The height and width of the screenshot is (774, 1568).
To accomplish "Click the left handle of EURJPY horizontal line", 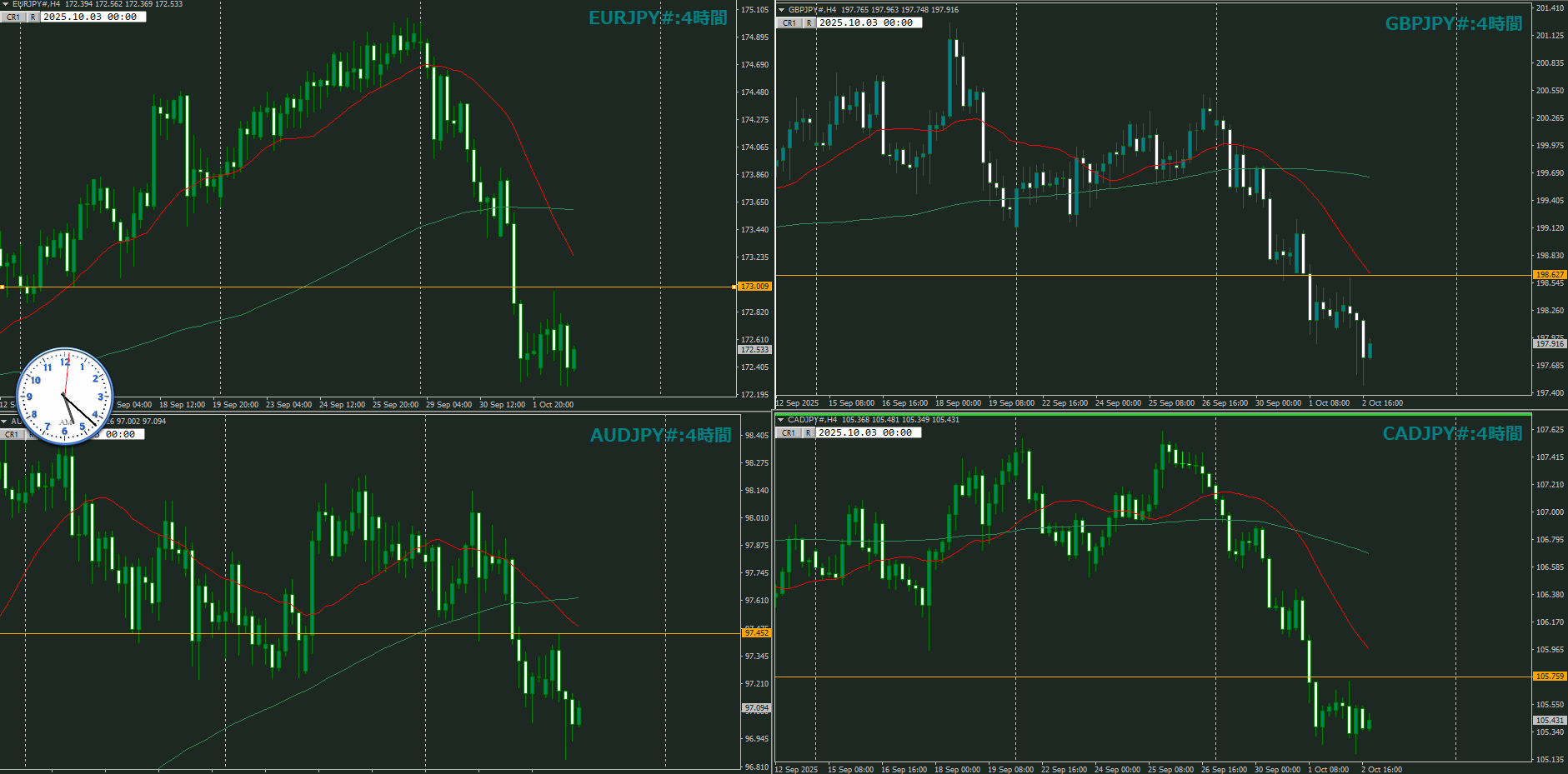I will (3, 287).
